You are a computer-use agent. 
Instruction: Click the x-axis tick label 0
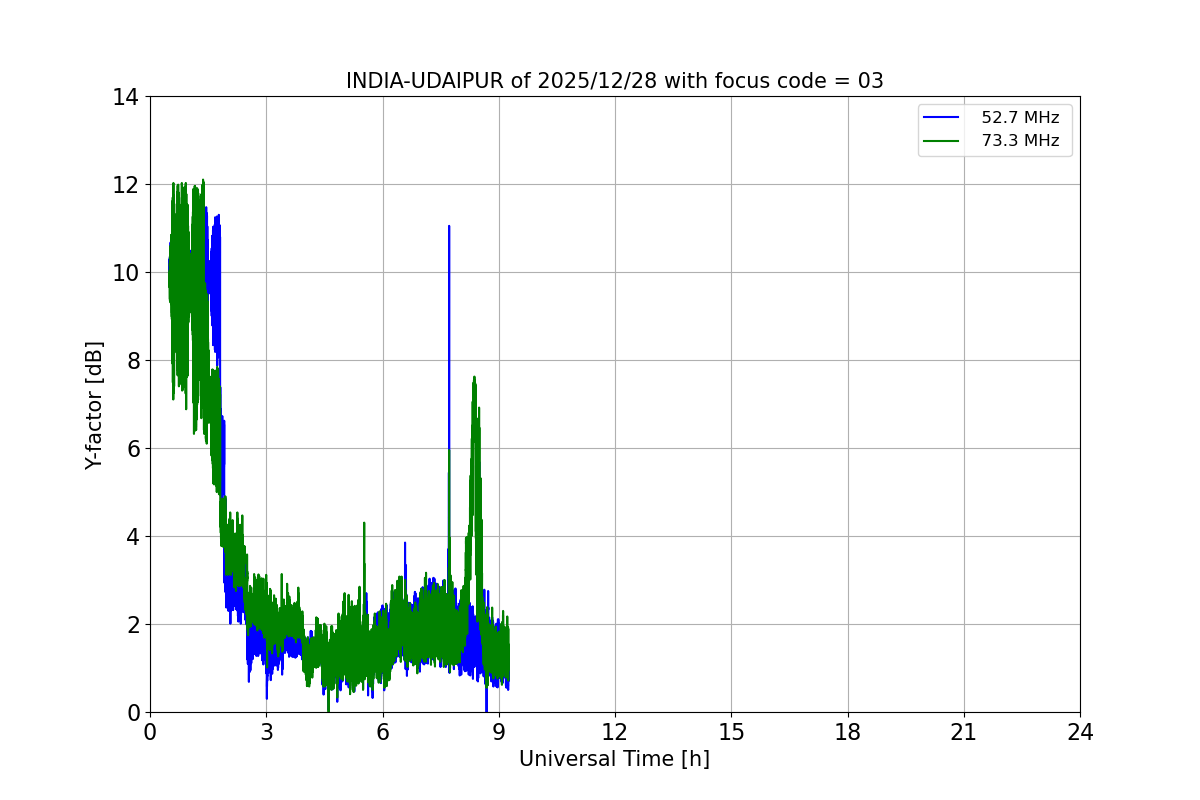pos(150,732)
